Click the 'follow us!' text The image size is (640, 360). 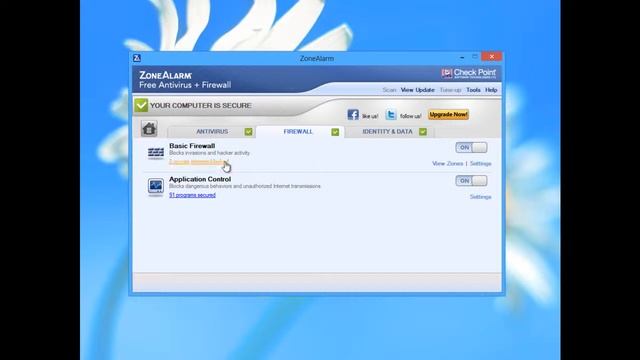(x=410, y=116)
